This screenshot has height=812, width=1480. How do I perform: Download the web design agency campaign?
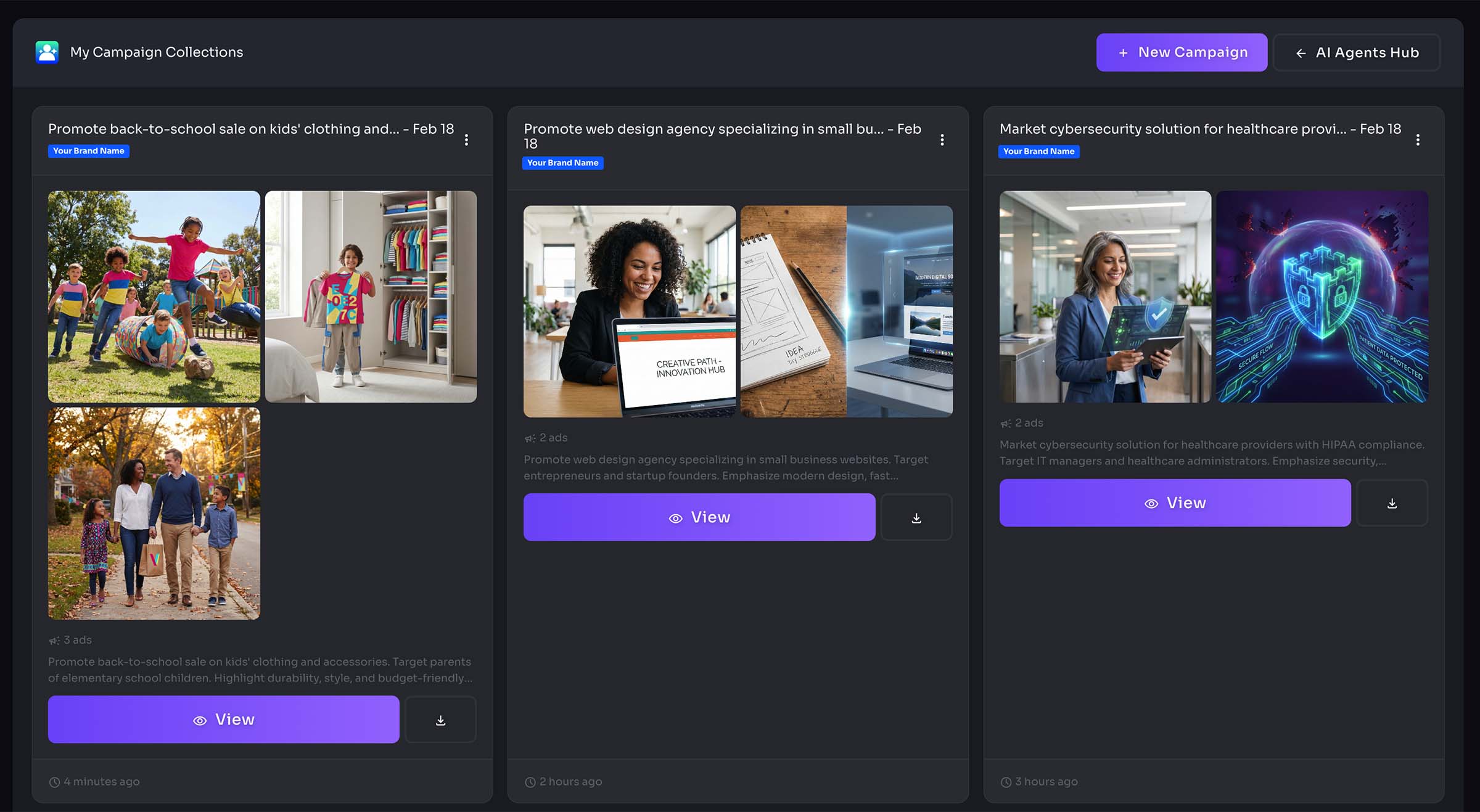916,518
